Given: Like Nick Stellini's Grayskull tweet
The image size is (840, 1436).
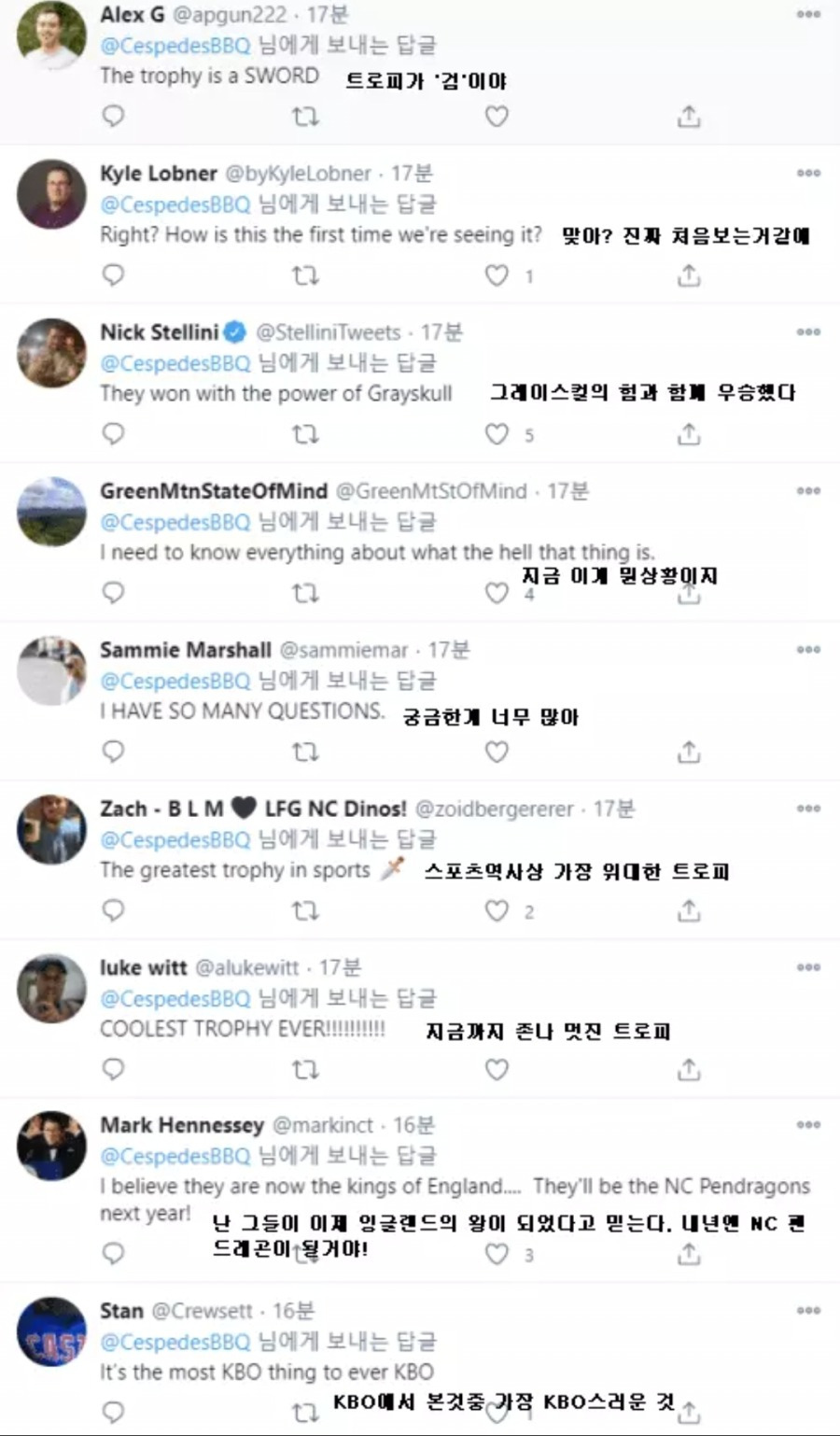Looking at the screenshot, I should coord(497,434).
